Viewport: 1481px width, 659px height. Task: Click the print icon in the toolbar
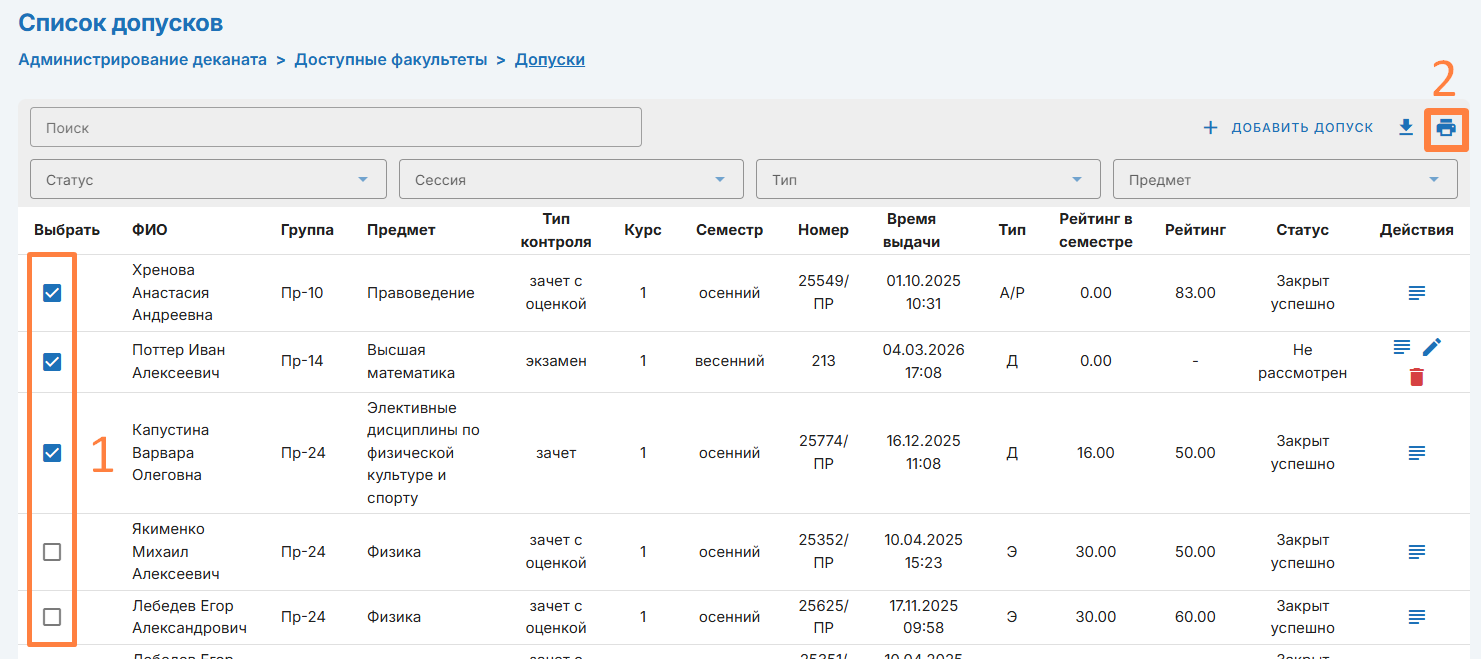[1446, 128]
